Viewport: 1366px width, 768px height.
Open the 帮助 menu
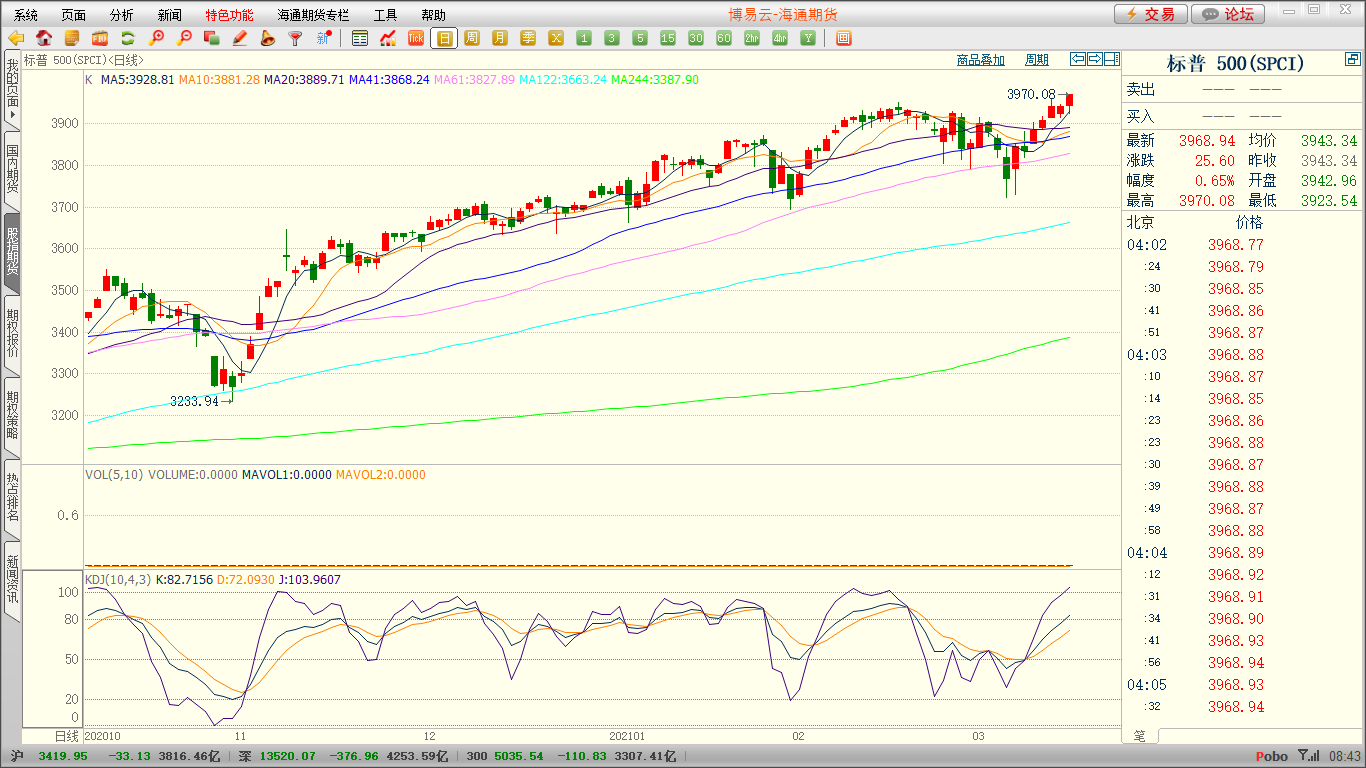433,15
